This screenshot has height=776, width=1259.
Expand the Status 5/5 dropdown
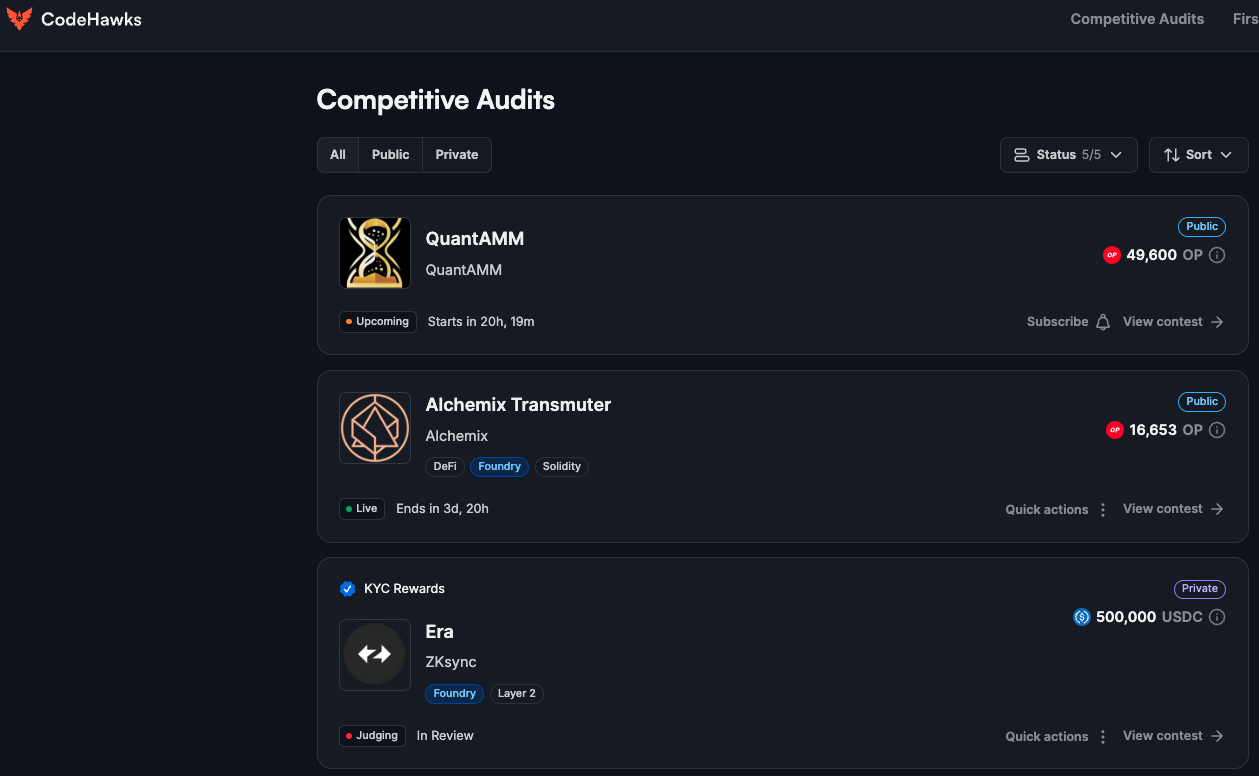[x=1068, y=155]
